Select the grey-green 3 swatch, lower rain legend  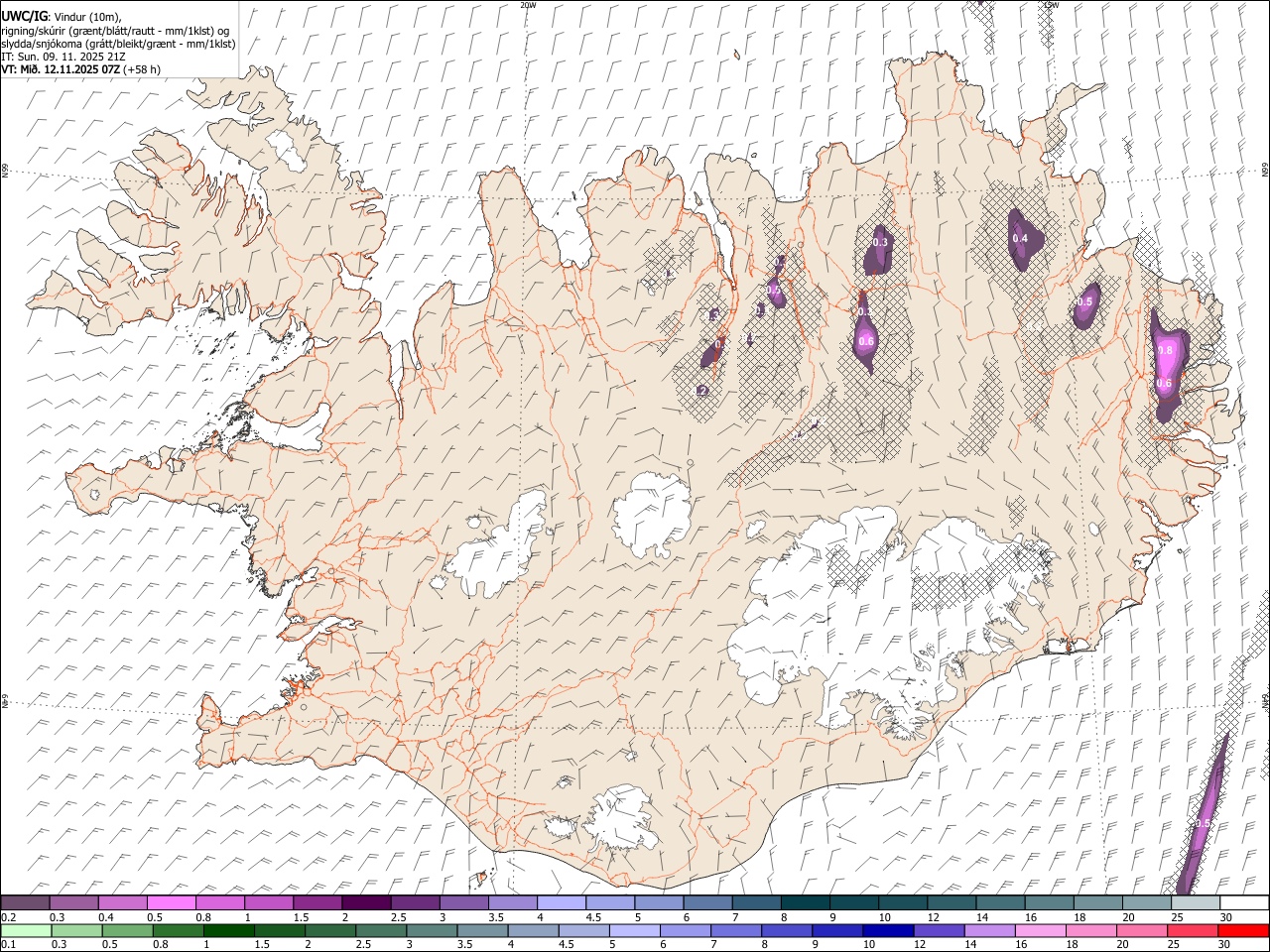click(432, 930)
